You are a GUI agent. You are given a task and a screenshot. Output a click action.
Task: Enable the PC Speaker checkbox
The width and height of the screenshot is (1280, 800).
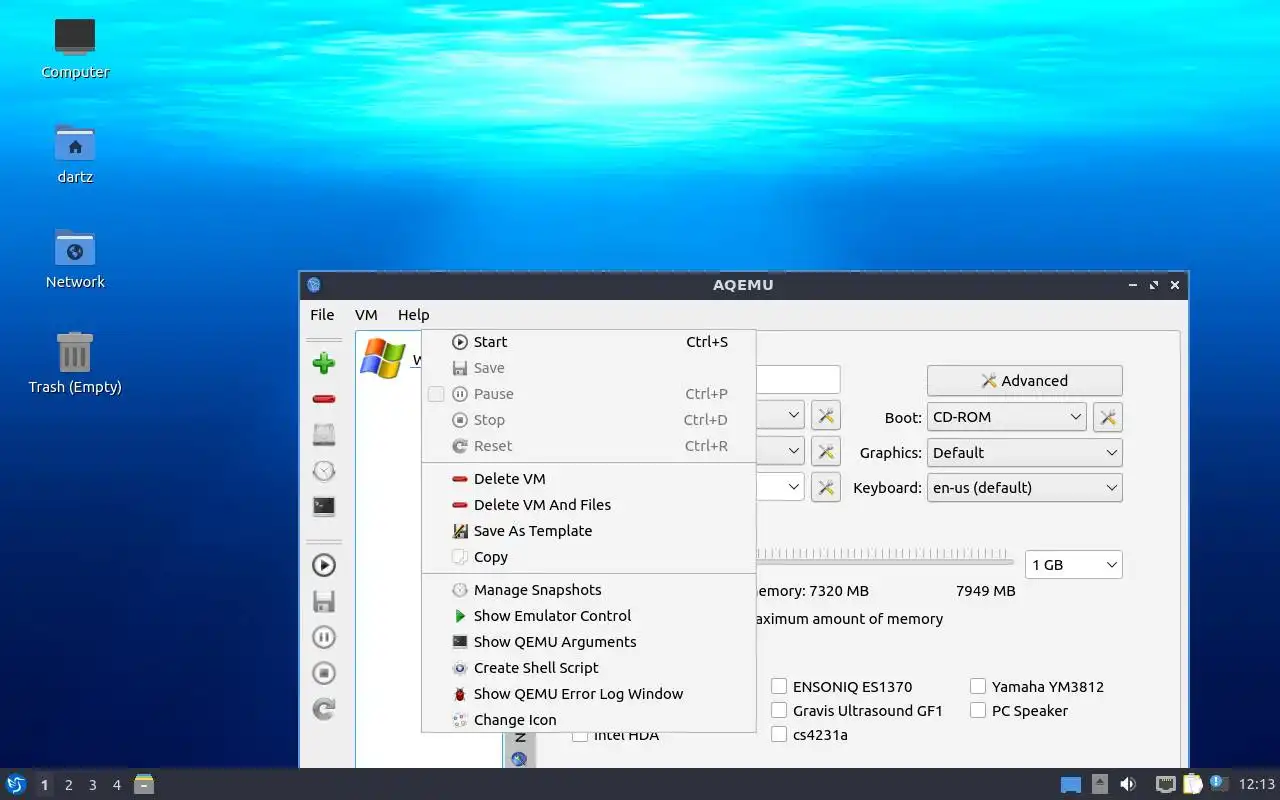tap(978, 710)
